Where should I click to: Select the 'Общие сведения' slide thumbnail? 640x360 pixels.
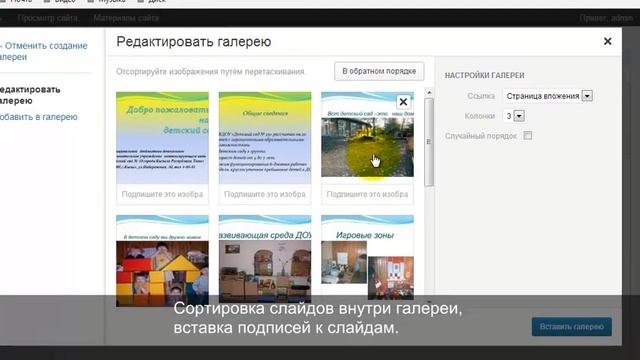[x=265, y=138]
